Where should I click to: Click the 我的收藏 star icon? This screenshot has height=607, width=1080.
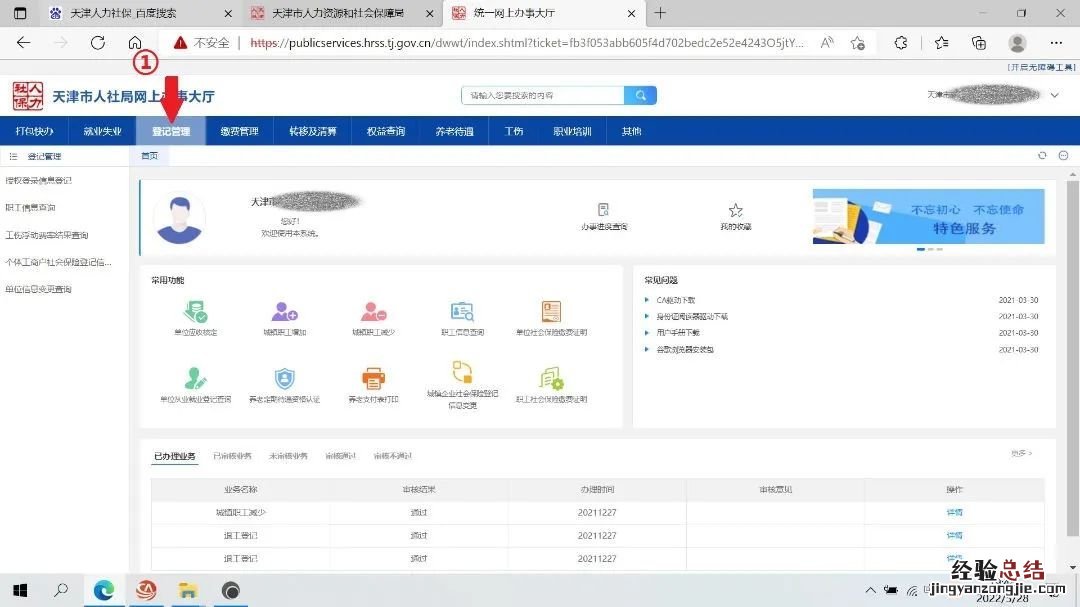tap(735, 211)
